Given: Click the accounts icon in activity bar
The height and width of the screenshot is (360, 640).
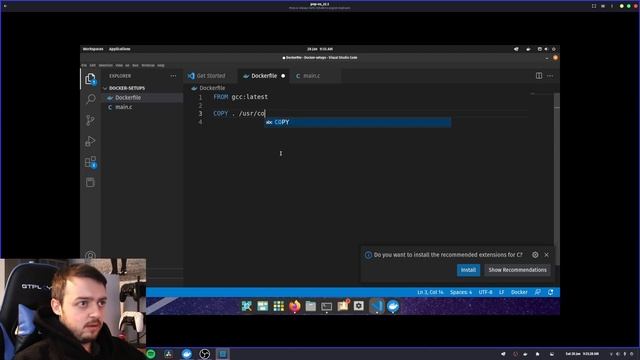Looking at the screenshot, I should (90, 256).
